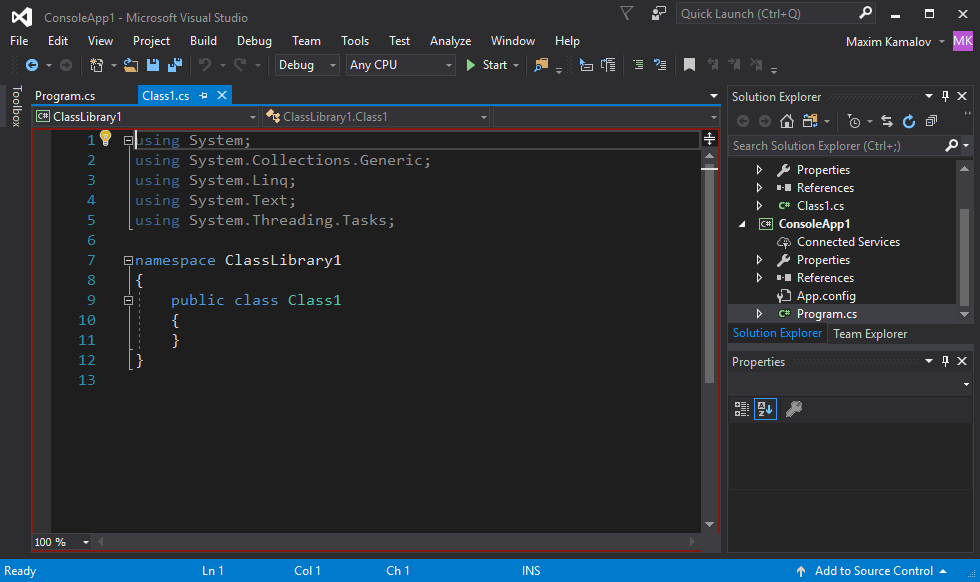The image size is (980, 582).
Task: Switch to the Team Explorer tab
Action: (870, 334)
